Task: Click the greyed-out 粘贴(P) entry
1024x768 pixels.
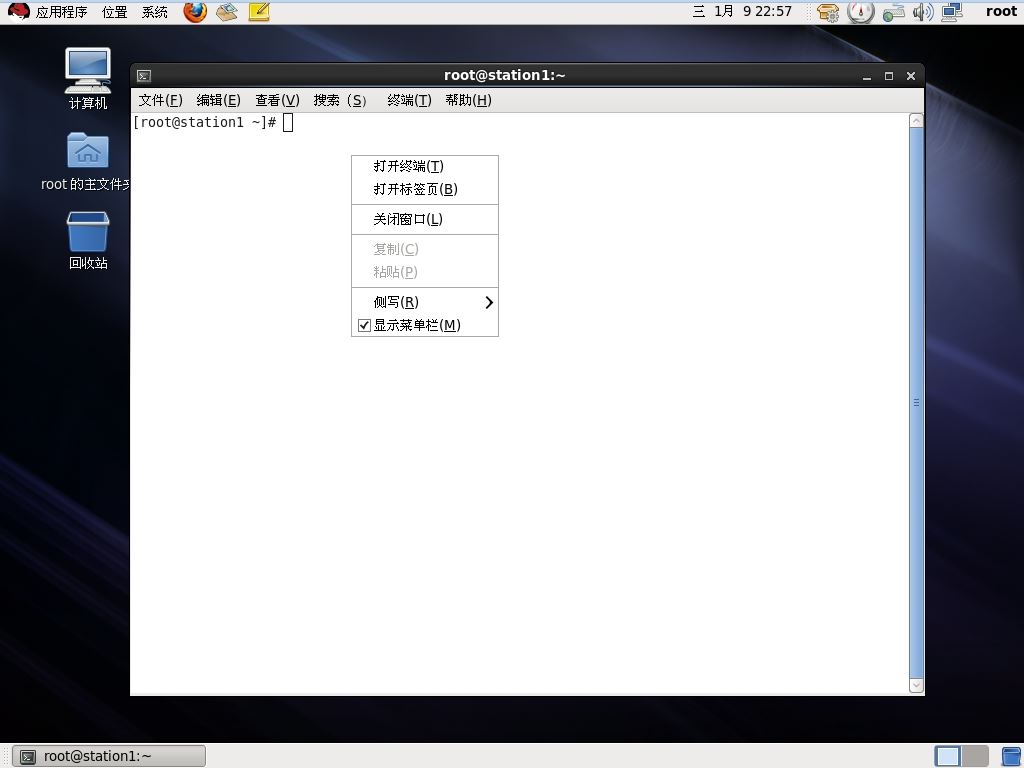Action: pyautogui.click(x=424, y=272)
